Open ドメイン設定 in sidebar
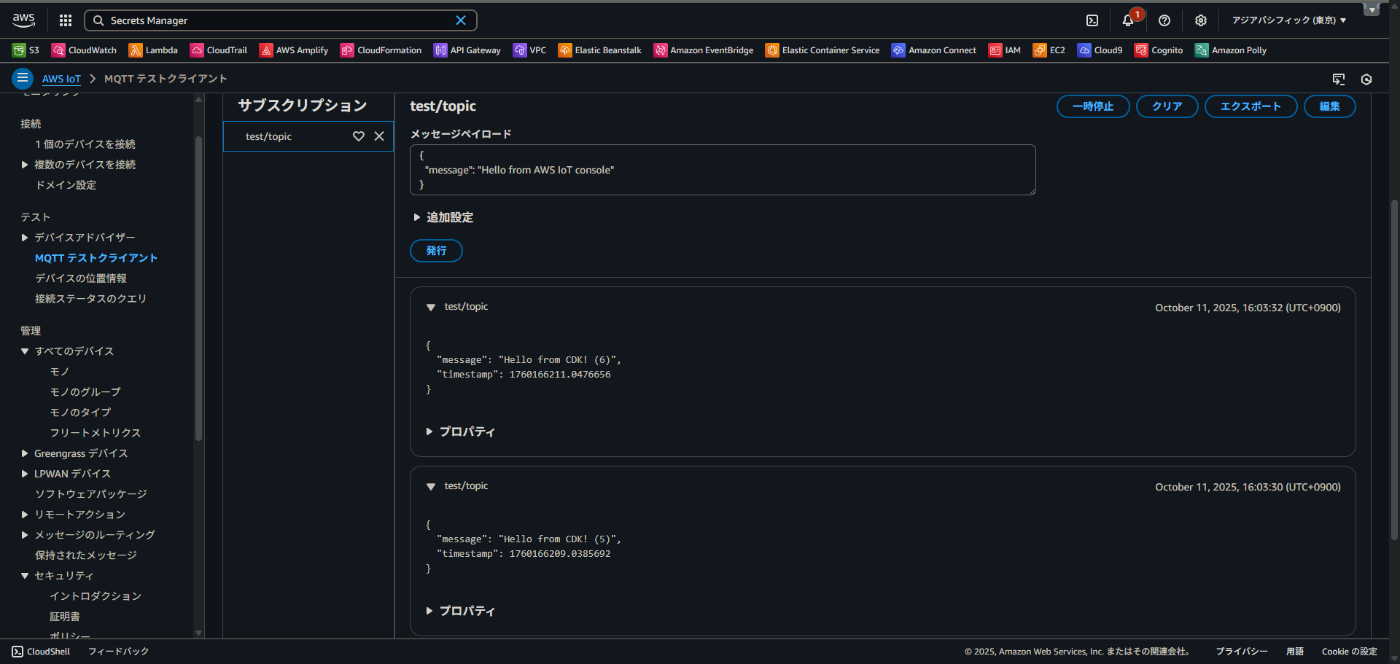This screenshot has height=664, width=1400. [65, 185]
